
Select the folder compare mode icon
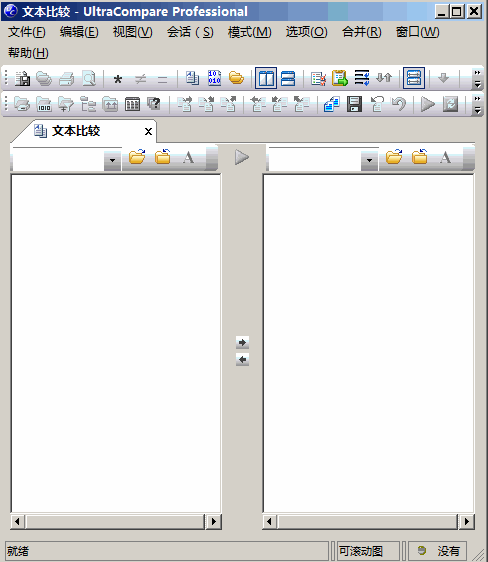(x=236, y=78)
